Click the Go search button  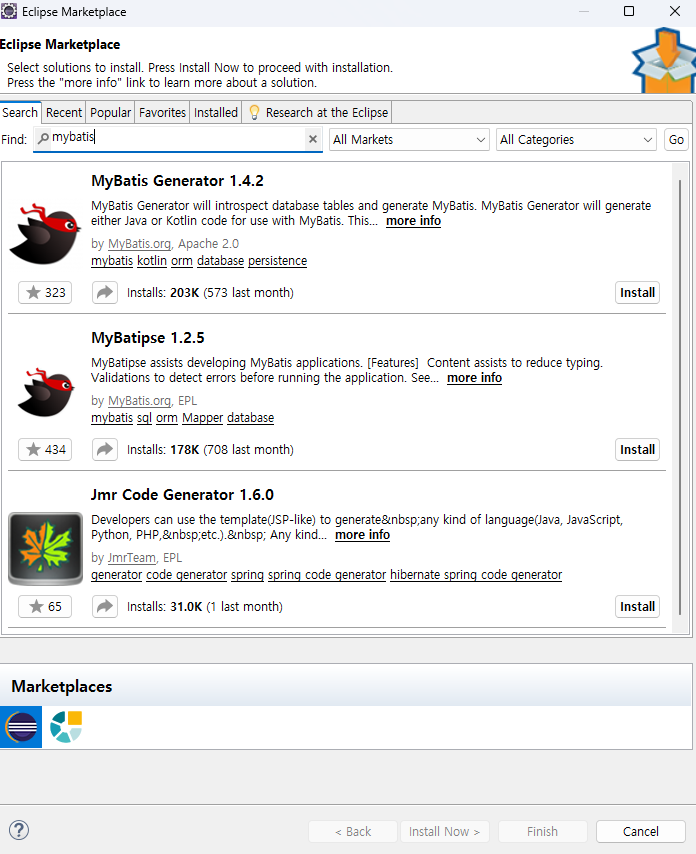tap(676, 139)
